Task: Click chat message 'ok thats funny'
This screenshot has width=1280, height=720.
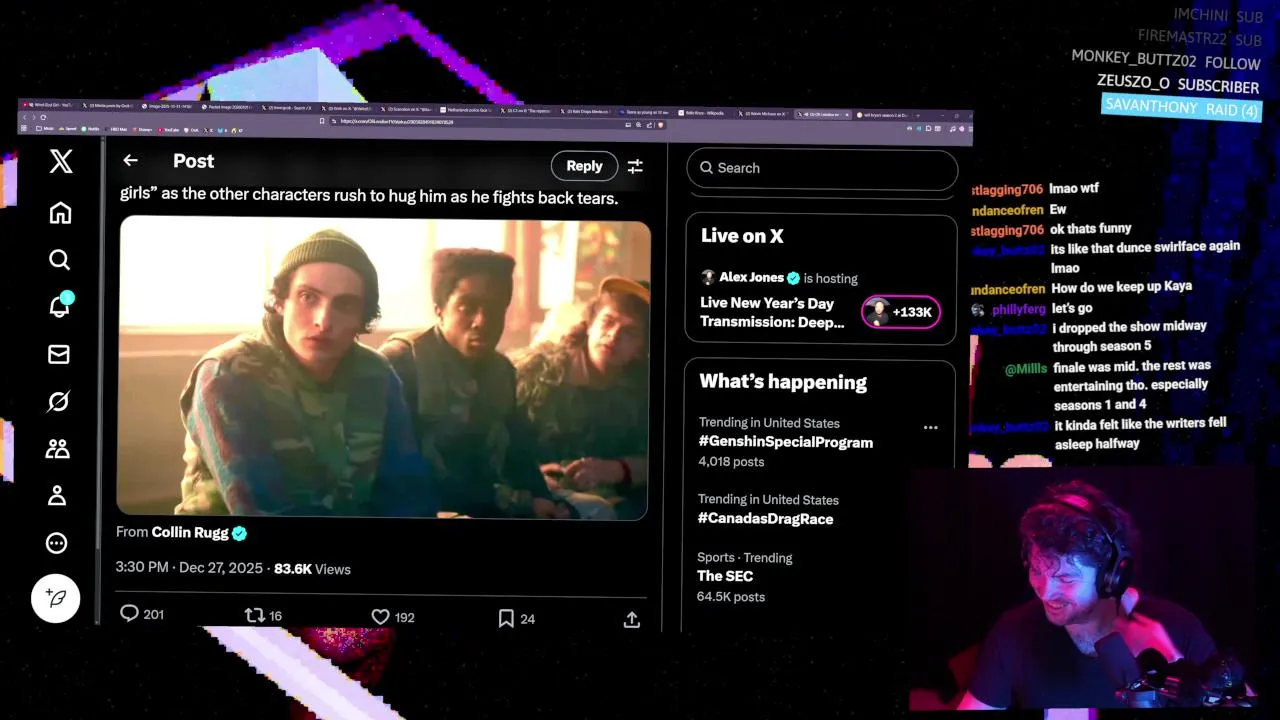Action: 1091,229
